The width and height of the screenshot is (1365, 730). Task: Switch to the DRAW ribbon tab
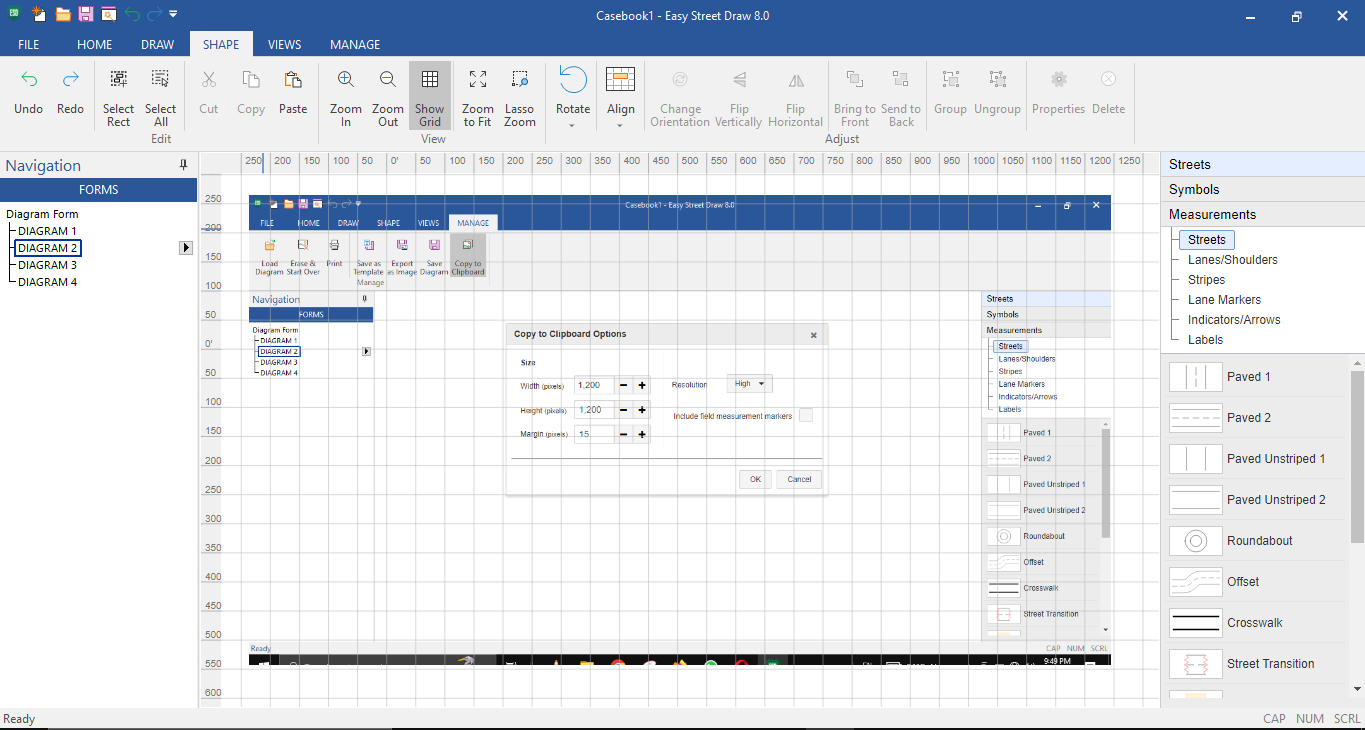tap(157, 44)
